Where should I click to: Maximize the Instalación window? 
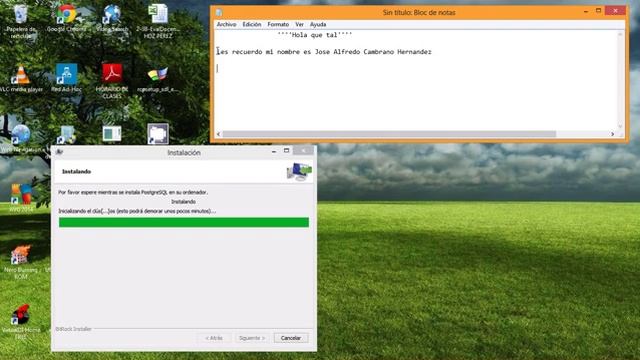tap(287, 151)
